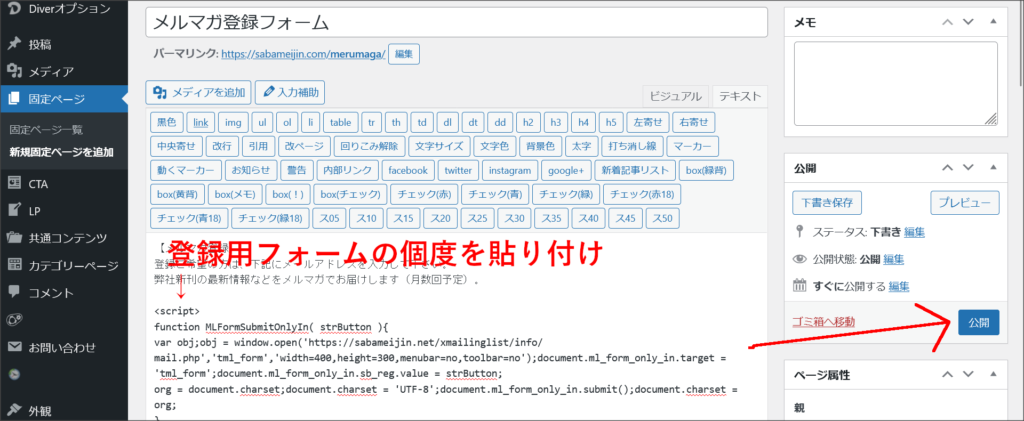Edit the ステータス draft status
Screen dimensions: 1024x421
coord(914,232)
